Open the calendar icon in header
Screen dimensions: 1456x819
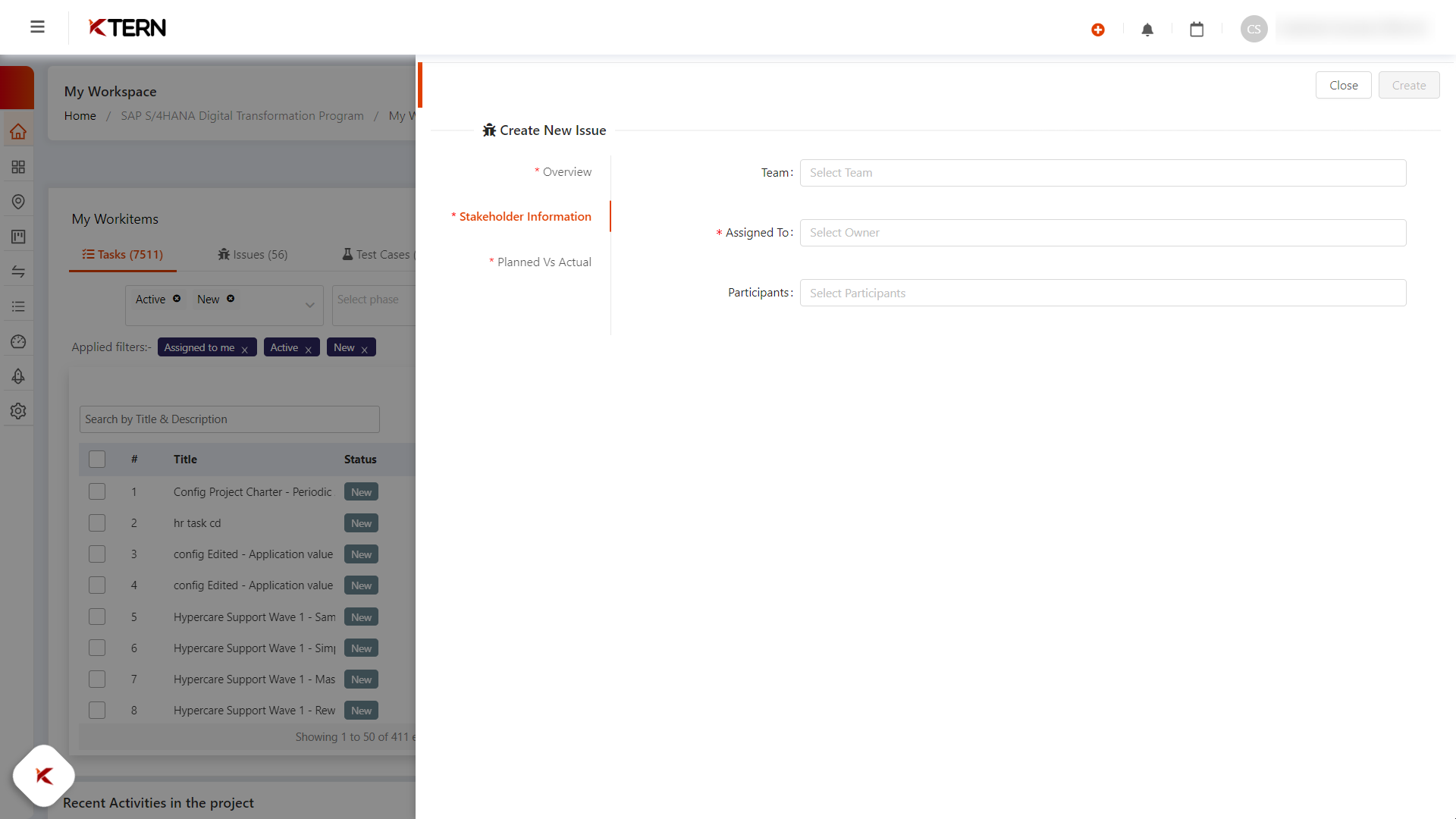point(1197,30)
